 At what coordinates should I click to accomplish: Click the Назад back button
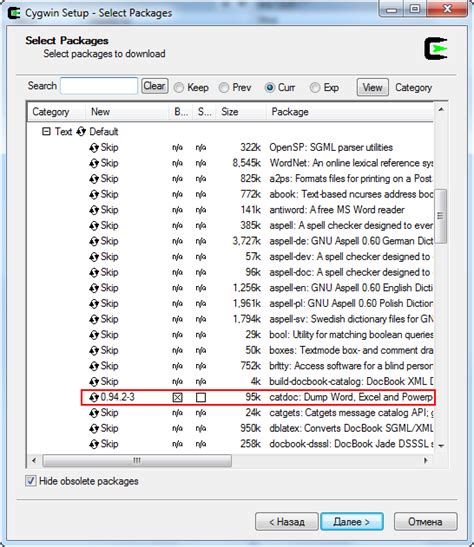[287, 522]
